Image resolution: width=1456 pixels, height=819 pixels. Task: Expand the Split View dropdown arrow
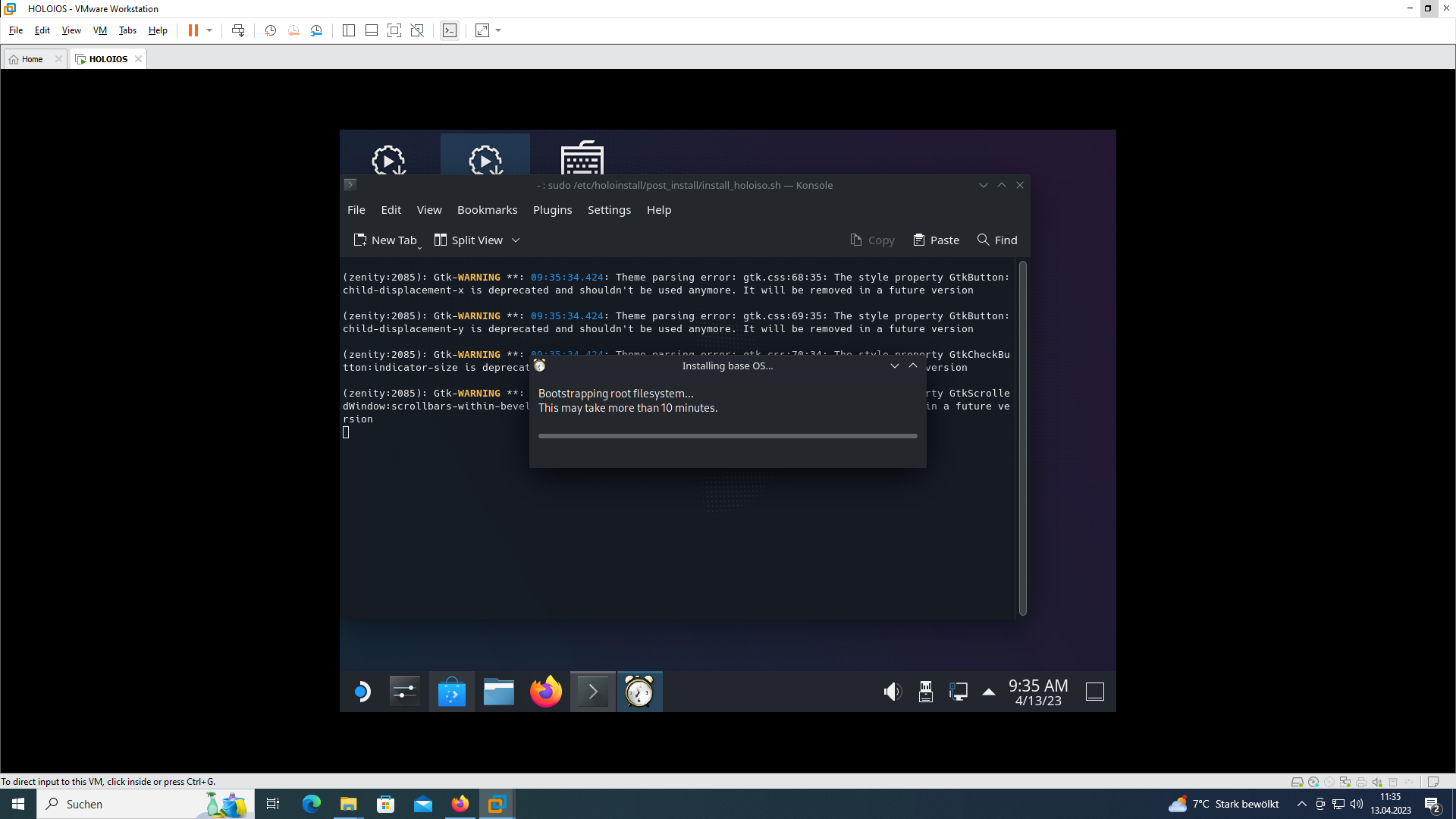tap(516, 240)
